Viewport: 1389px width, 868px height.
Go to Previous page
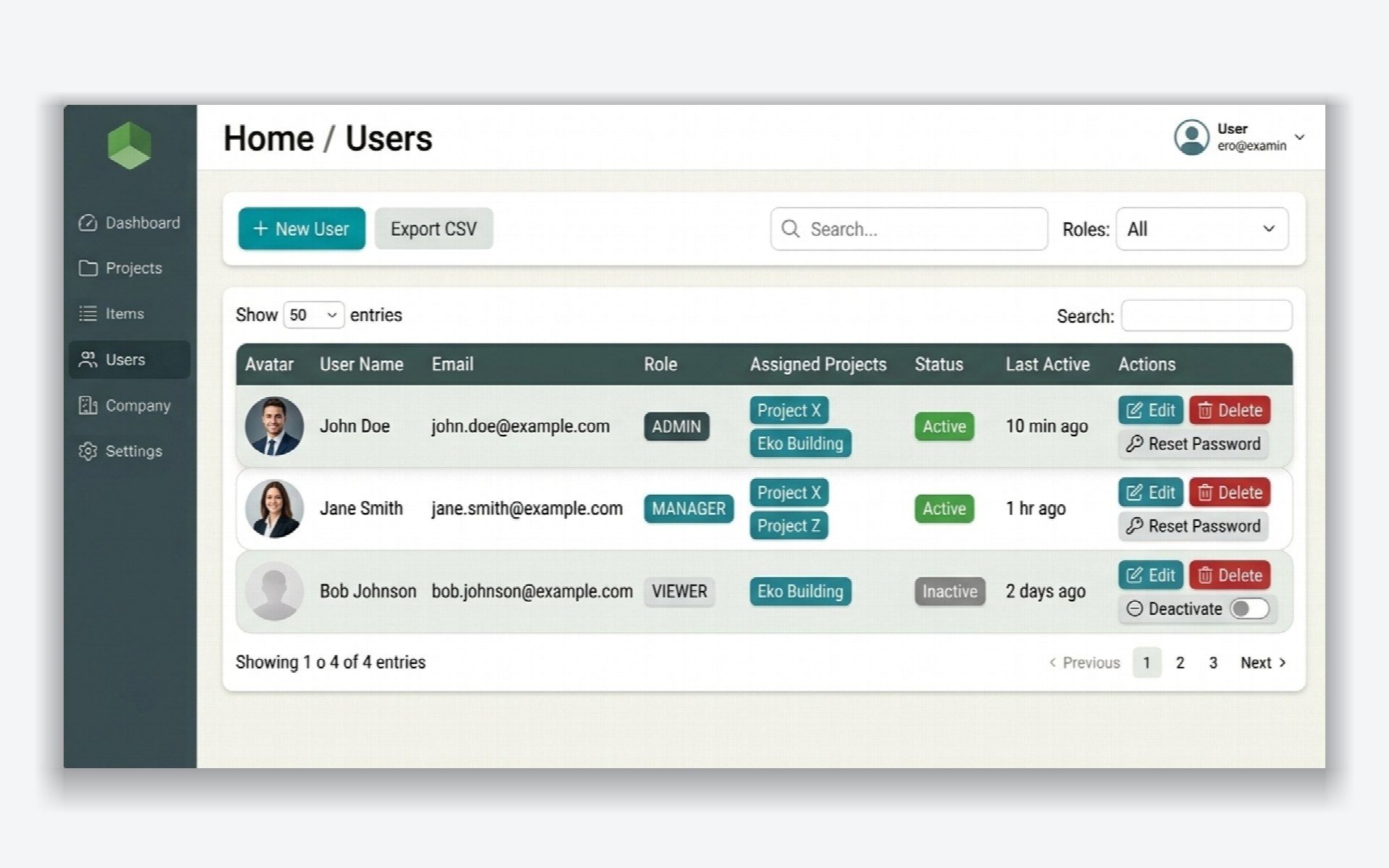(1084, 663)
